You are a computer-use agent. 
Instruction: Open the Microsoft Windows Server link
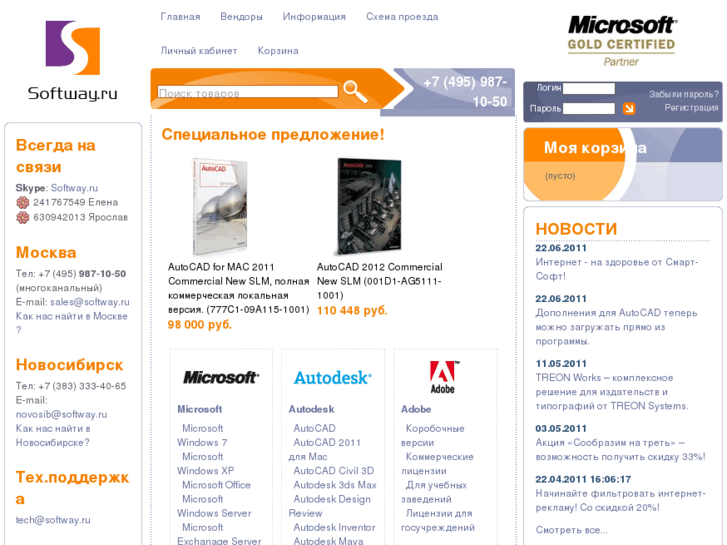214,507
